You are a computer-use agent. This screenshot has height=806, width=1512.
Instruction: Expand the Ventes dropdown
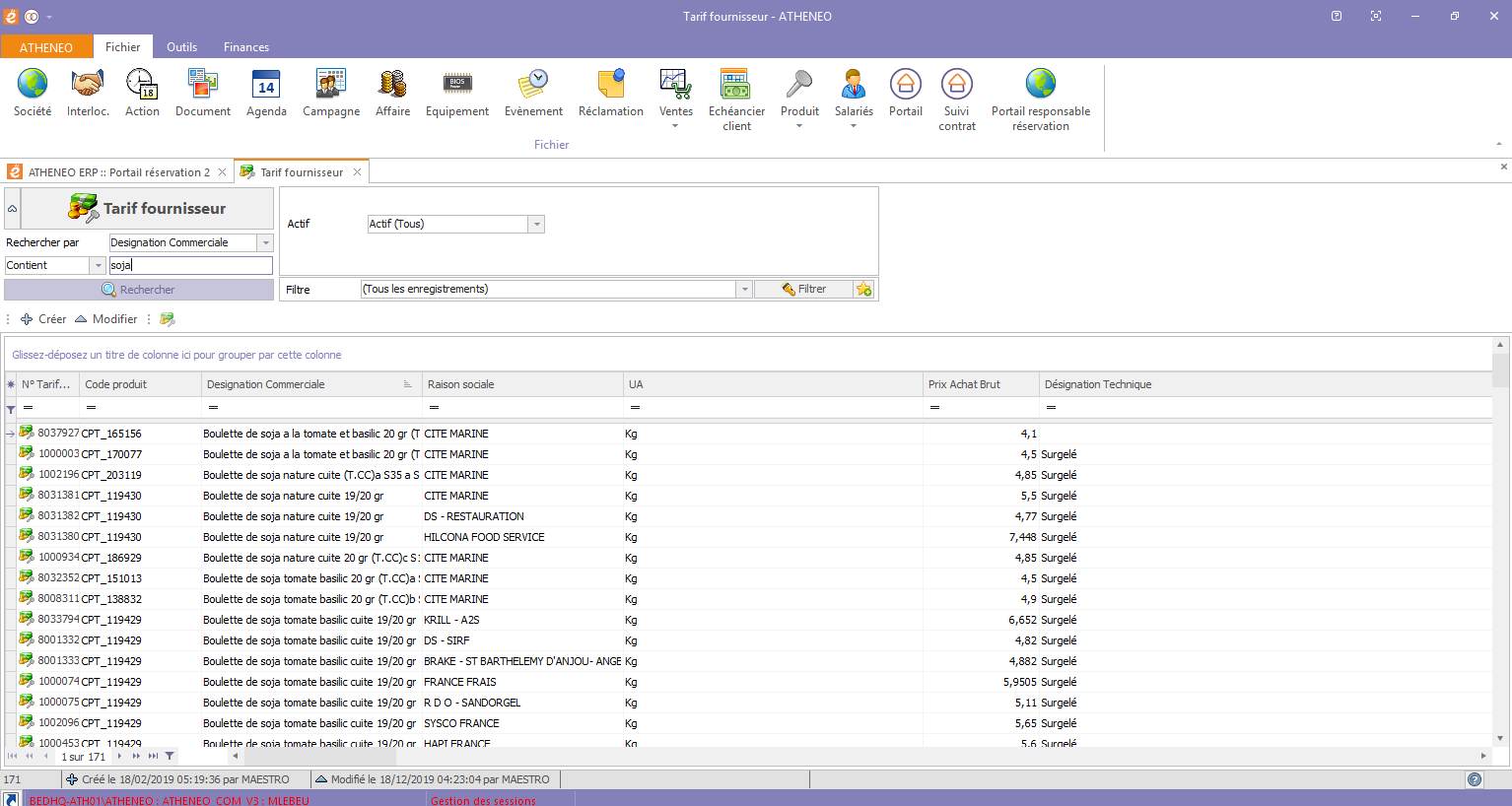[x=675, y=126]
